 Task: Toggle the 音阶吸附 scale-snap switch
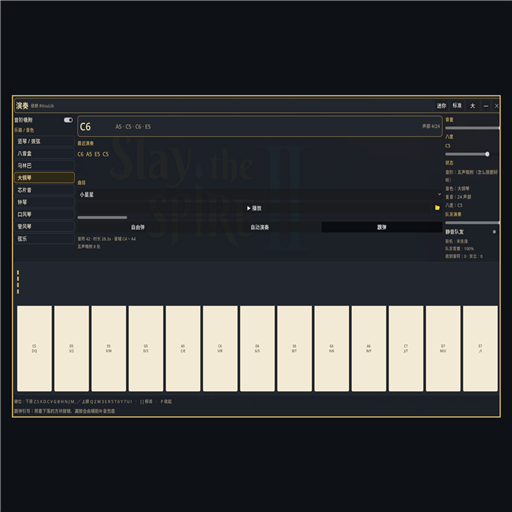[68, 120]
